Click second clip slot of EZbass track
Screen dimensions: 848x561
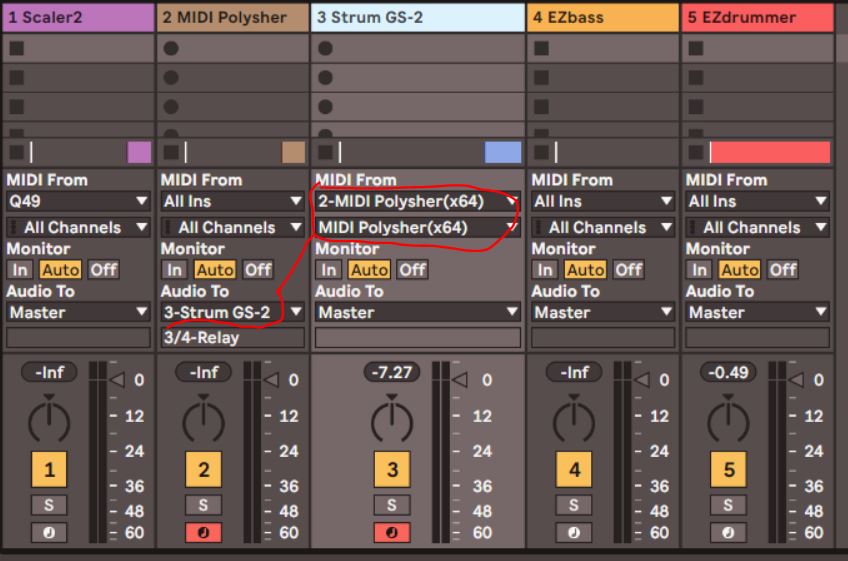[x=603, y=77]
